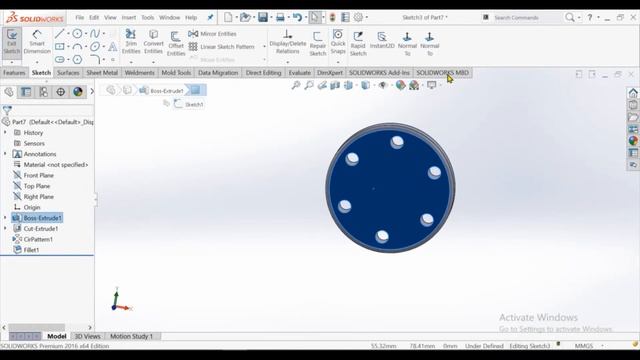The image size is (640, 360).
Task: Open Display/Delete Relations
Action: tap(288, 42)
